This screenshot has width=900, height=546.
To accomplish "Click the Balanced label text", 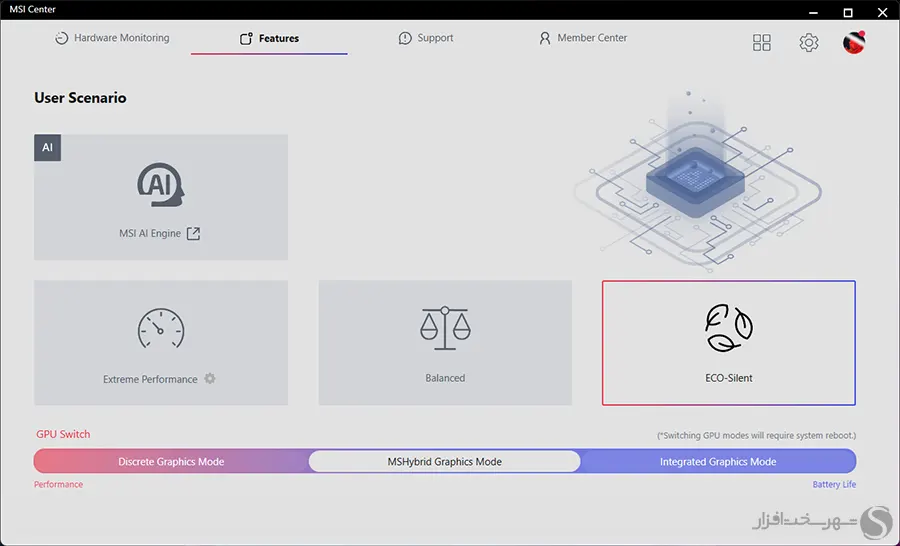I will [x=445, y=378].
